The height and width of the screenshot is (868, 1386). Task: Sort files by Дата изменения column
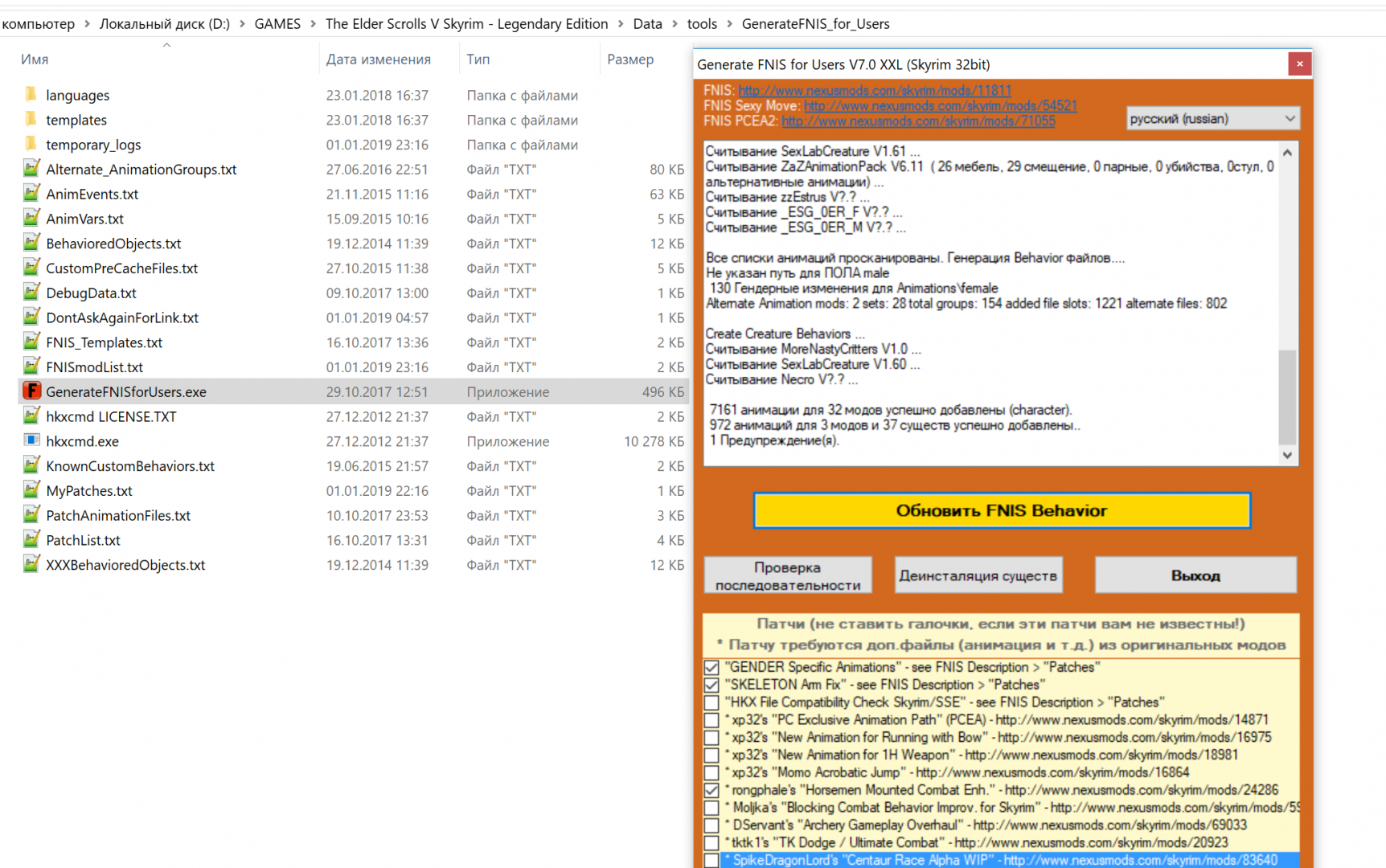point(378,59)
